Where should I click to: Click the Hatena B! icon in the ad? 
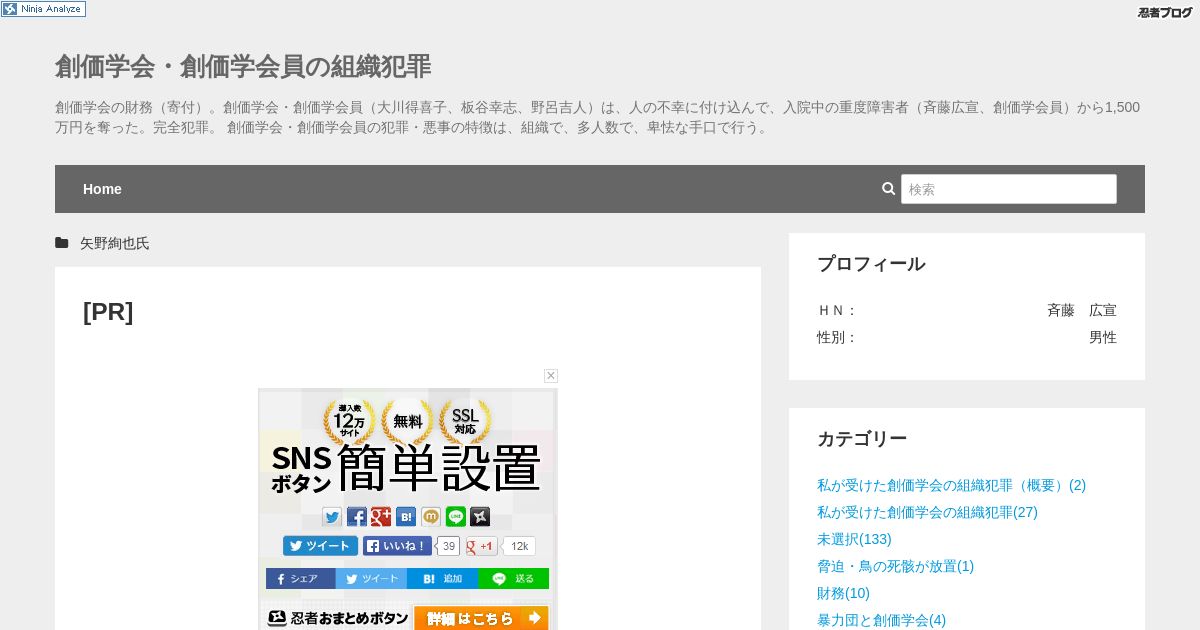[406, 517]
